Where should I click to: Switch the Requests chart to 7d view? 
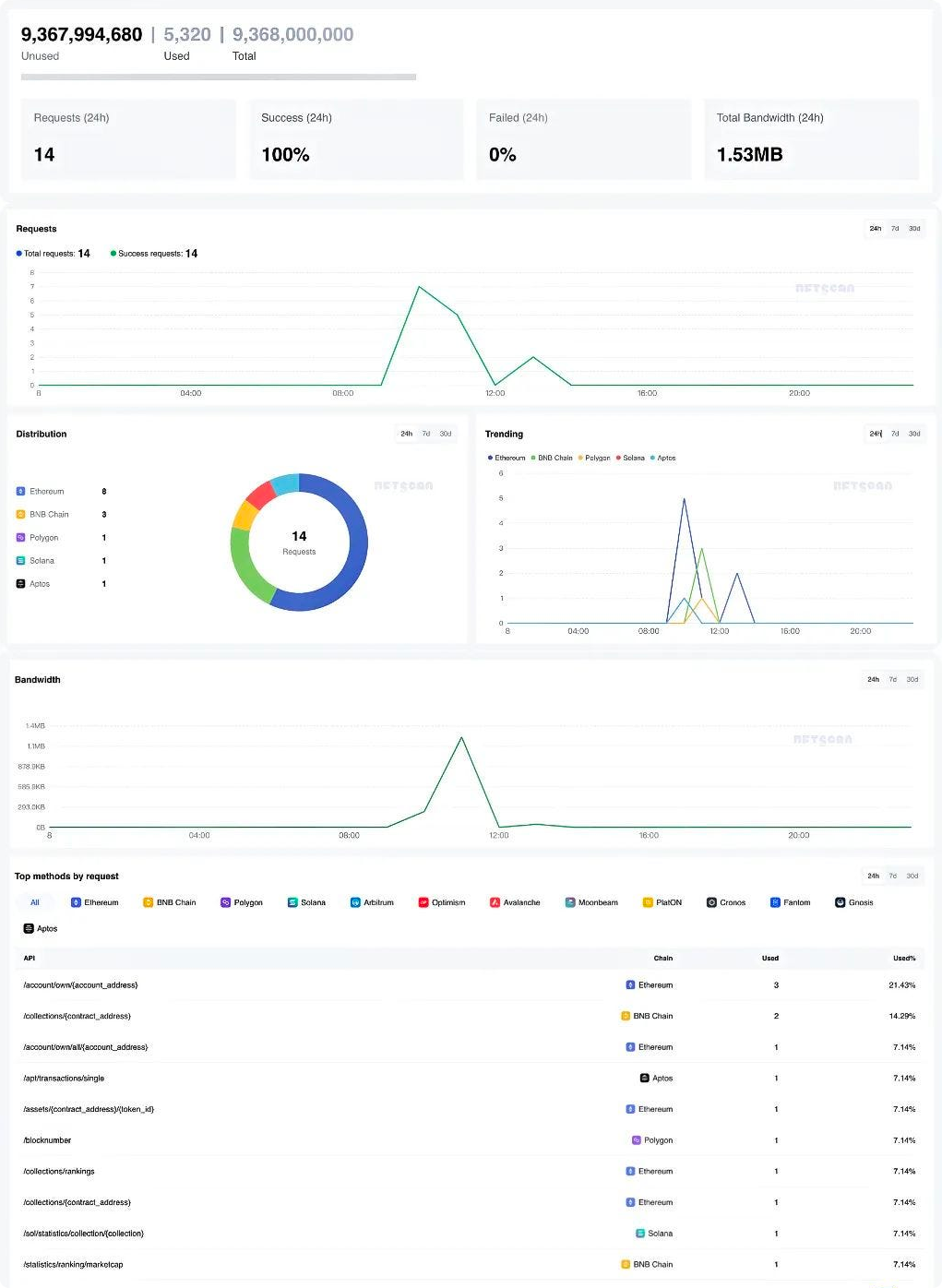tap(894, 228)
